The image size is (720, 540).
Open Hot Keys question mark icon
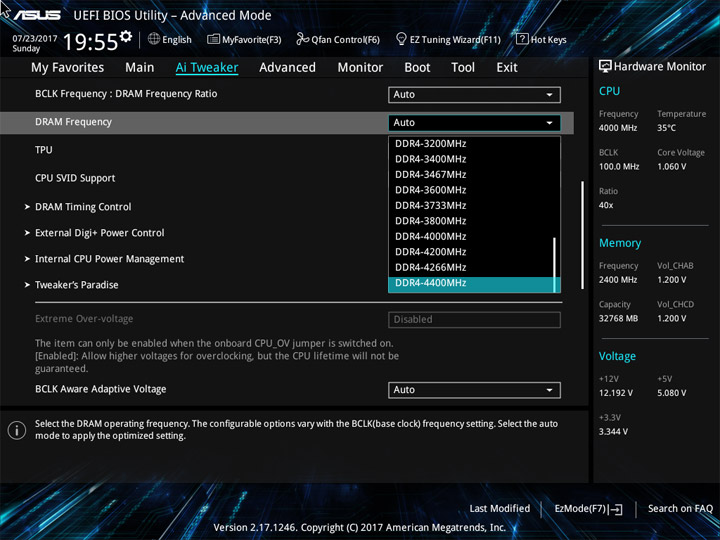(x=522, y=39)
